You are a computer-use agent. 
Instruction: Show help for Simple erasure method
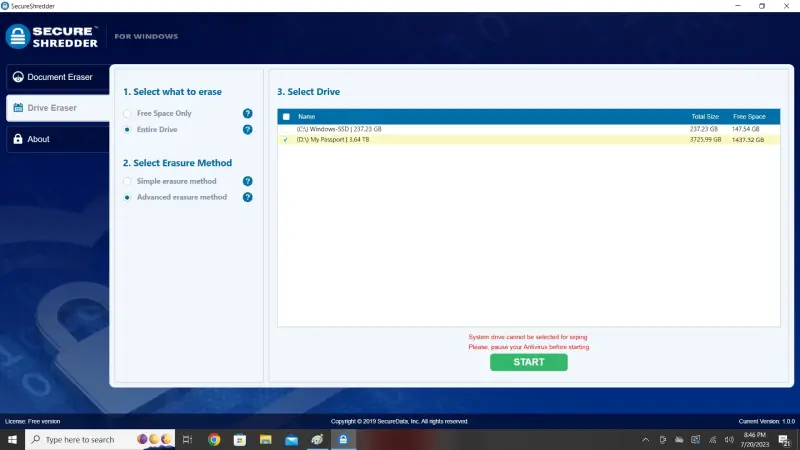(247, 181)
